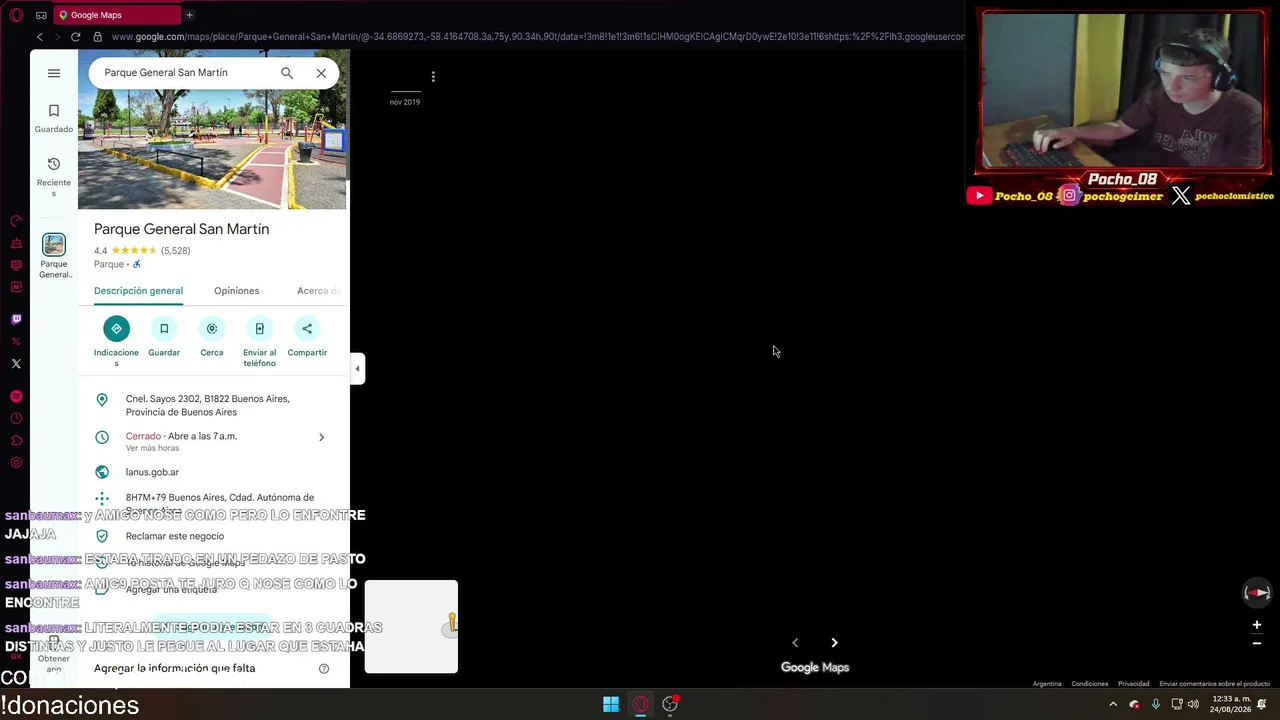Open a new browser tab
1280x720 pixels.
pos(189,15)
